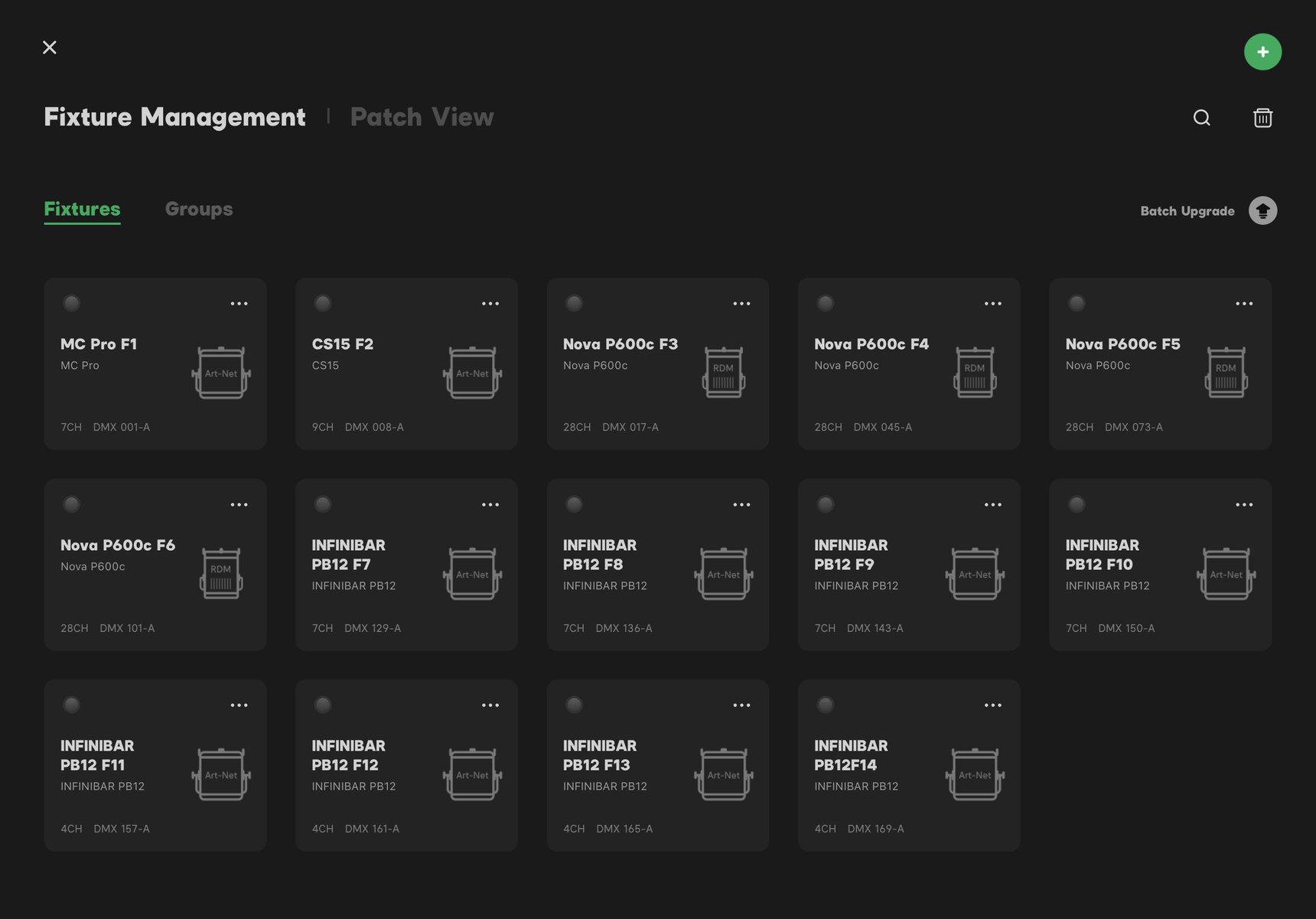Open the options menu on Nova P600c F5

[x=1244, y=303]
